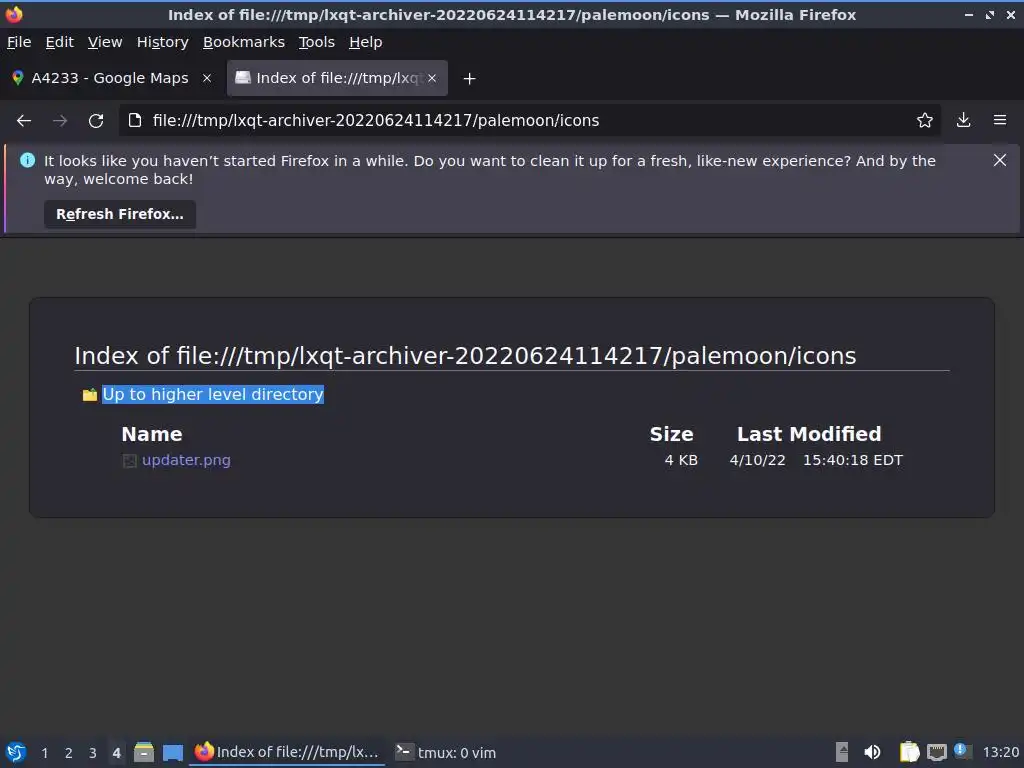Switch to virtual desktop 2

point(69,753)
